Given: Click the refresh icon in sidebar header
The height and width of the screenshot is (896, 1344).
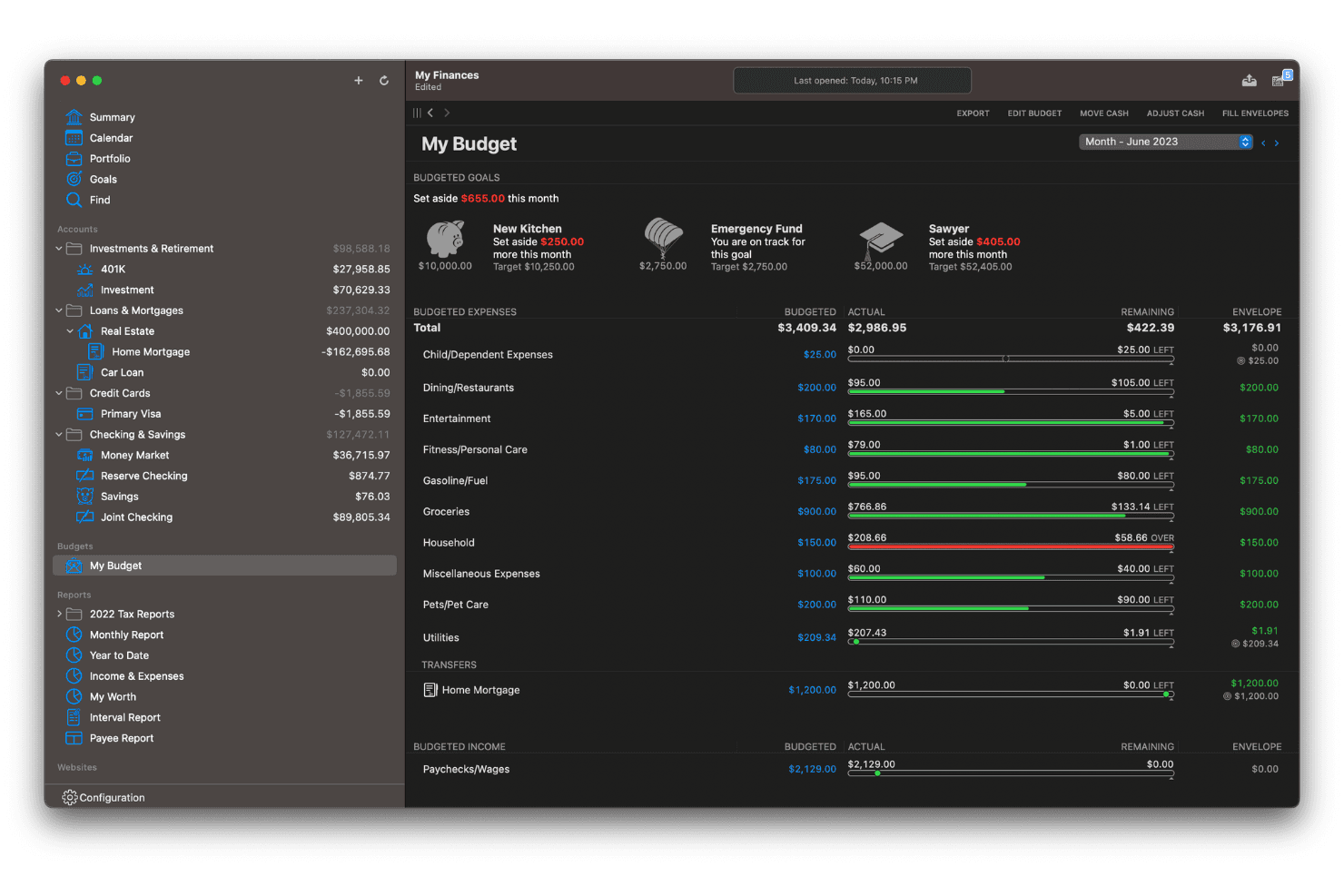Looking at the screenshot, I should (384, 81).
